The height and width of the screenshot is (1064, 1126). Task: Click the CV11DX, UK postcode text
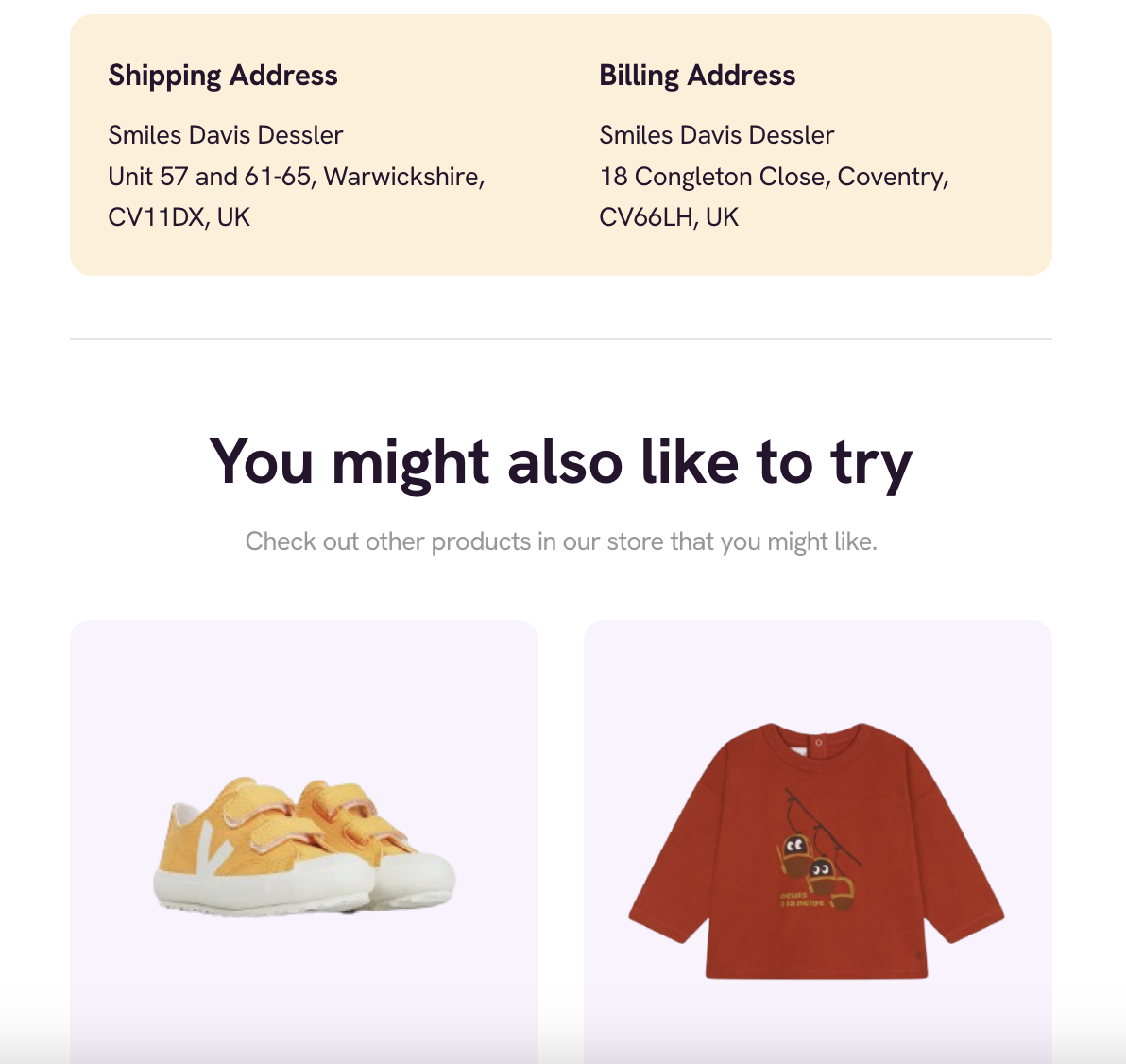tap(179, 217)
